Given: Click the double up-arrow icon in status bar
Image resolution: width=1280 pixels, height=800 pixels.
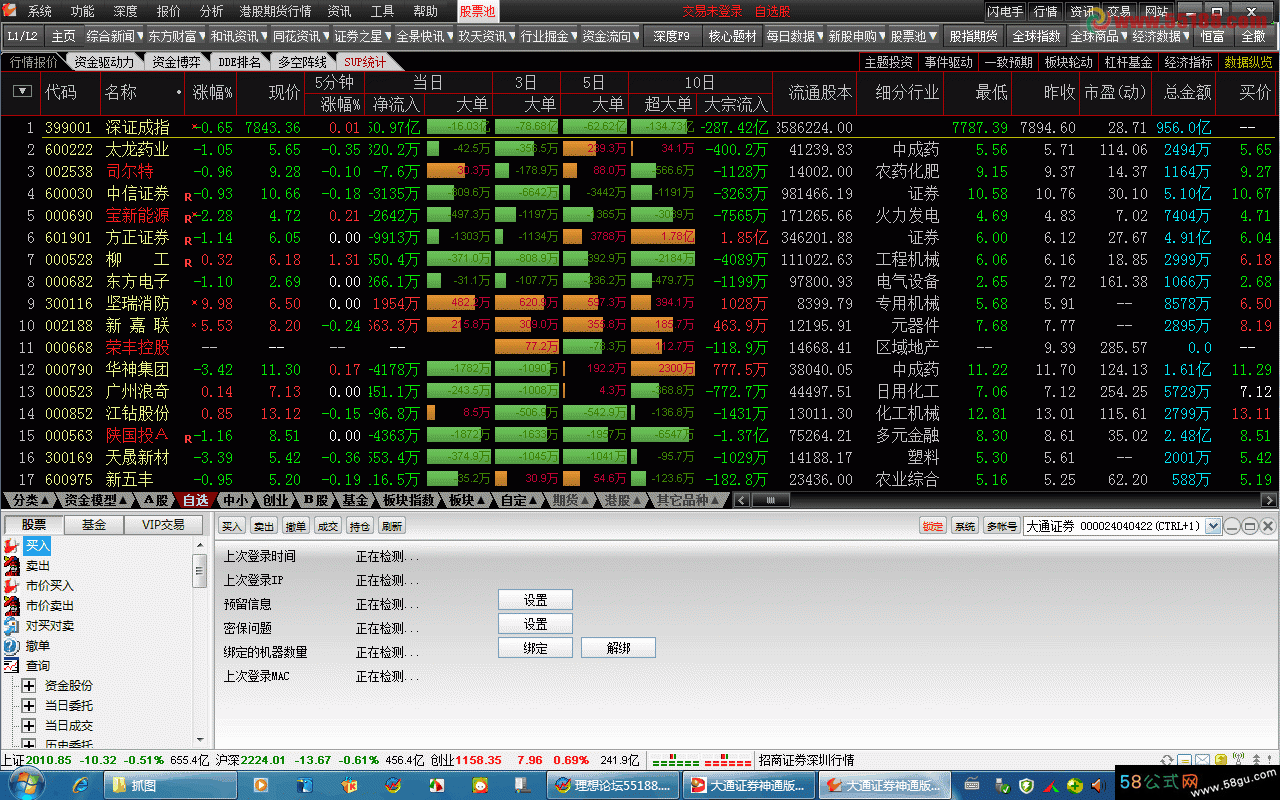Looking at the screenshot, I should [x=1257, y=761].
